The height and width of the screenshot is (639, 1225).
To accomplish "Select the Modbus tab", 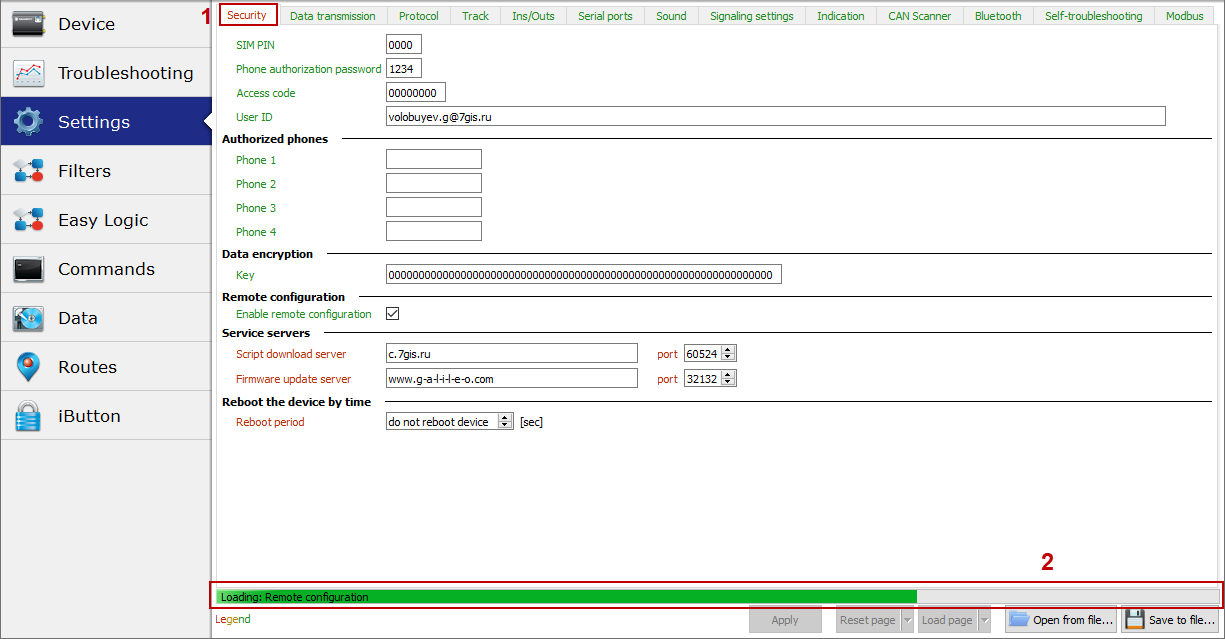I will click(1185, 16).
